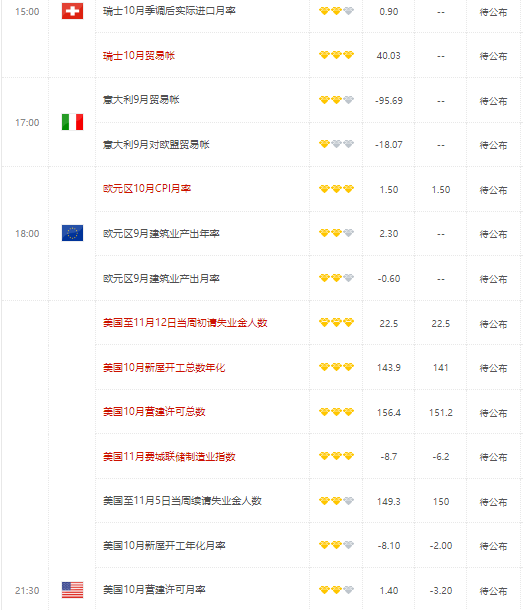This screenshot has height=610, width=523.
Task: Click the 21:30 time cell
Action: 27,591
